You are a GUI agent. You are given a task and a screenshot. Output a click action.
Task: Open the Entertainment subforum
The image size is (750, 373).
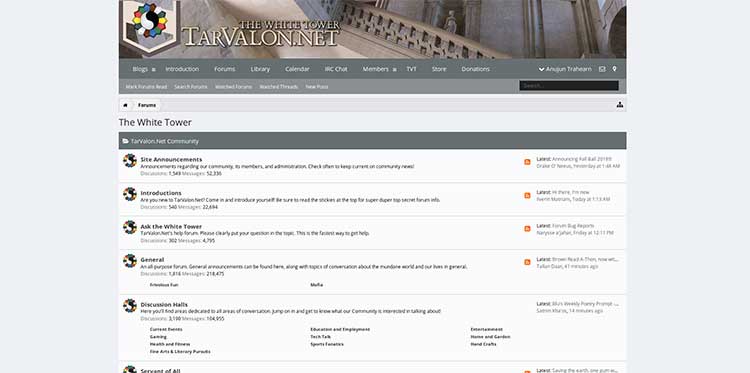pyautogui.click(x=486, y=329)
